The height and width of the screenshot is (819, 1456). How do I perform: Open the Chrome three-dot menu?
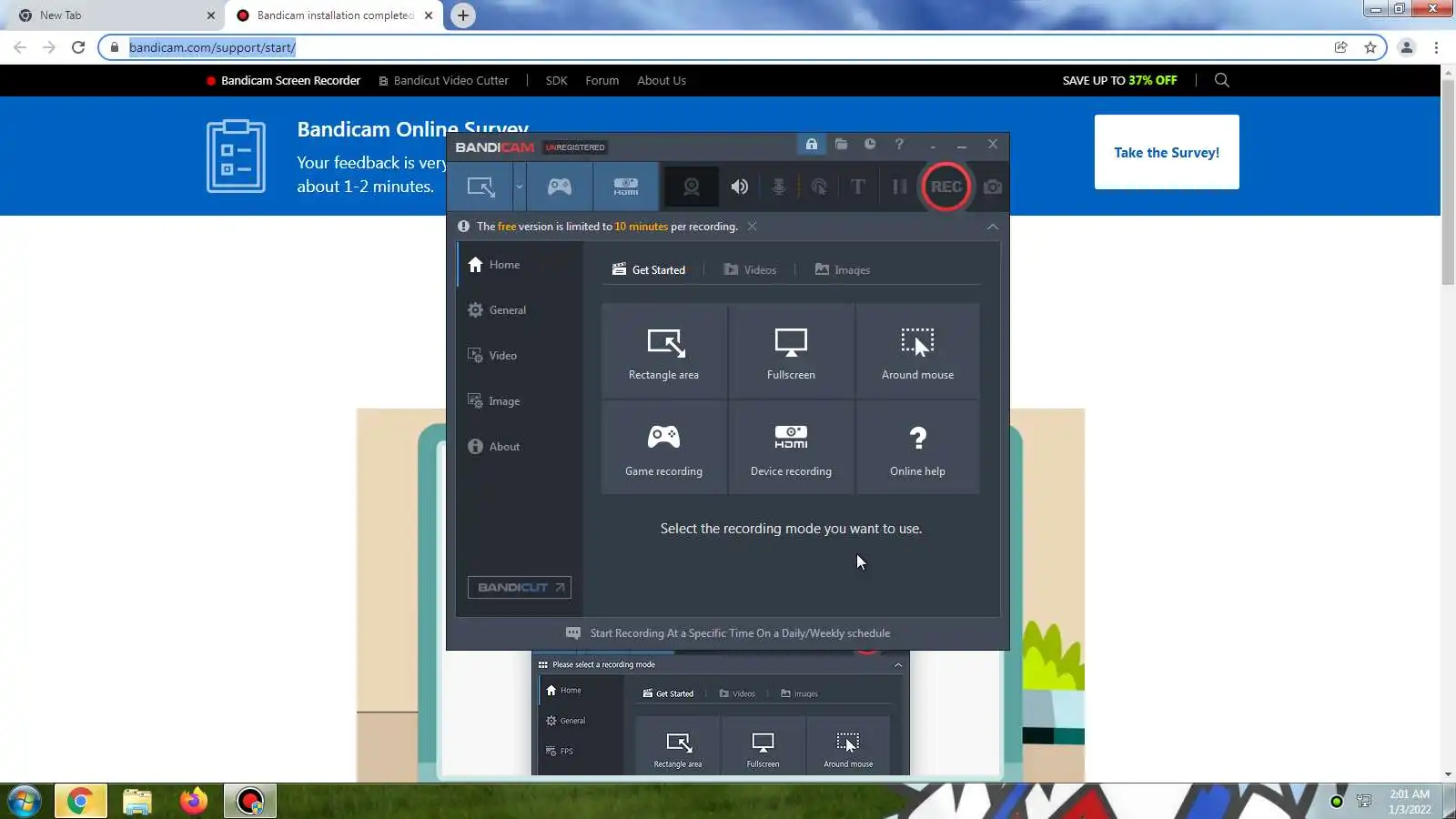click(x=1437, y=47)
